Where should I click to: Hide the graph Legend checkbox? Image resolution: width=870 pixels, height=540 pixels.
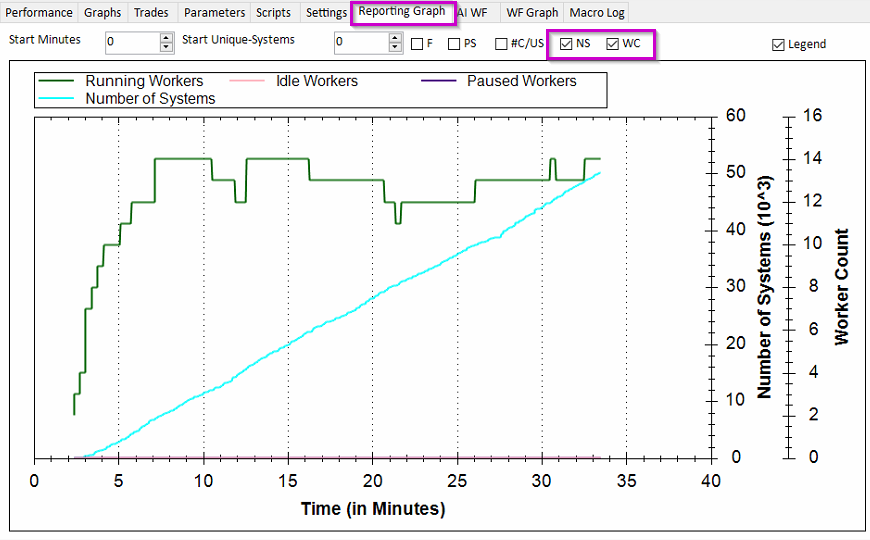(779, 44)
